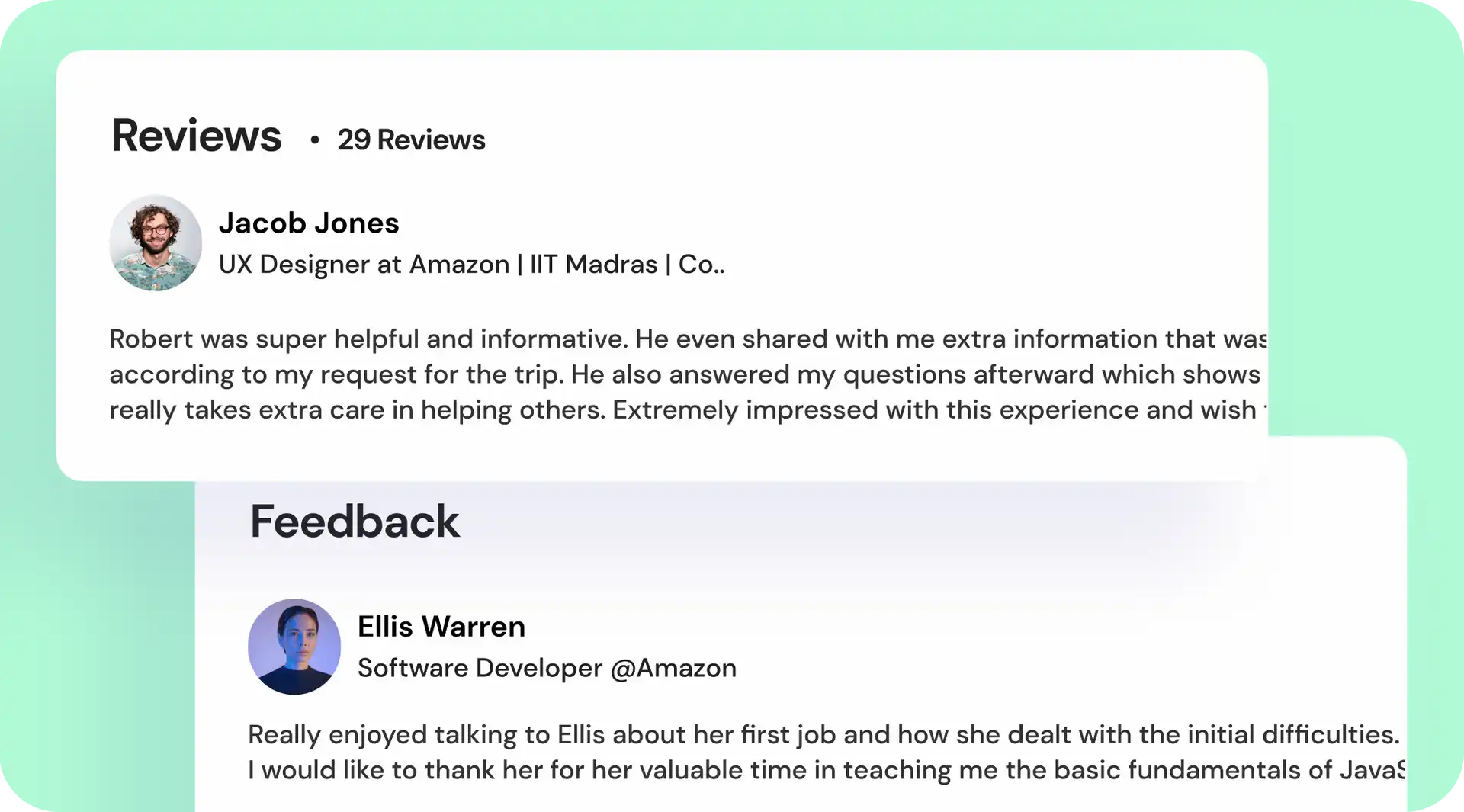
Task: Click the Feedback section heading
Action: 355,522
